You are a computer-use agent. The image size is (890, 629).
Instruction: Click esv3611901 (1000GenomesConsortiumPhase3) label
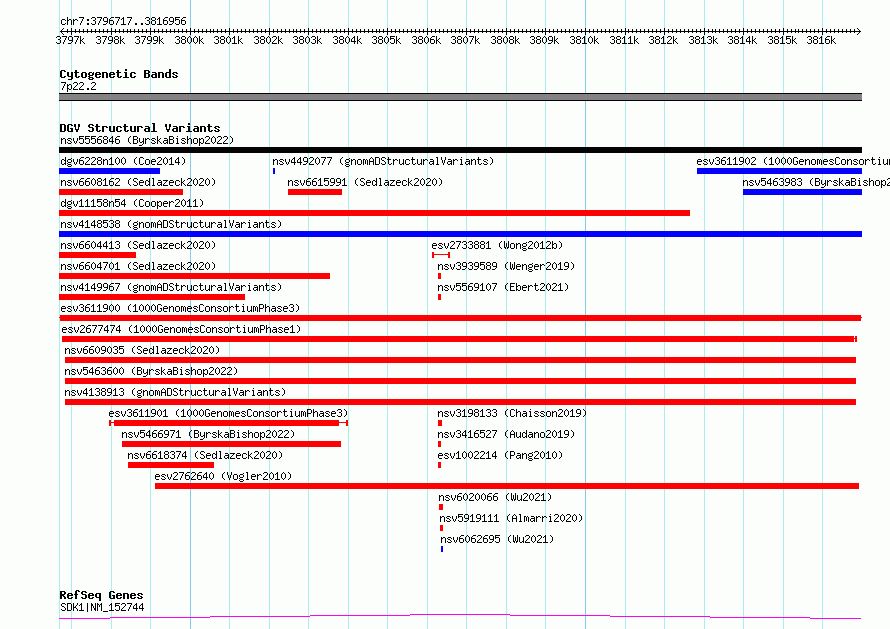tap(228, 413)
